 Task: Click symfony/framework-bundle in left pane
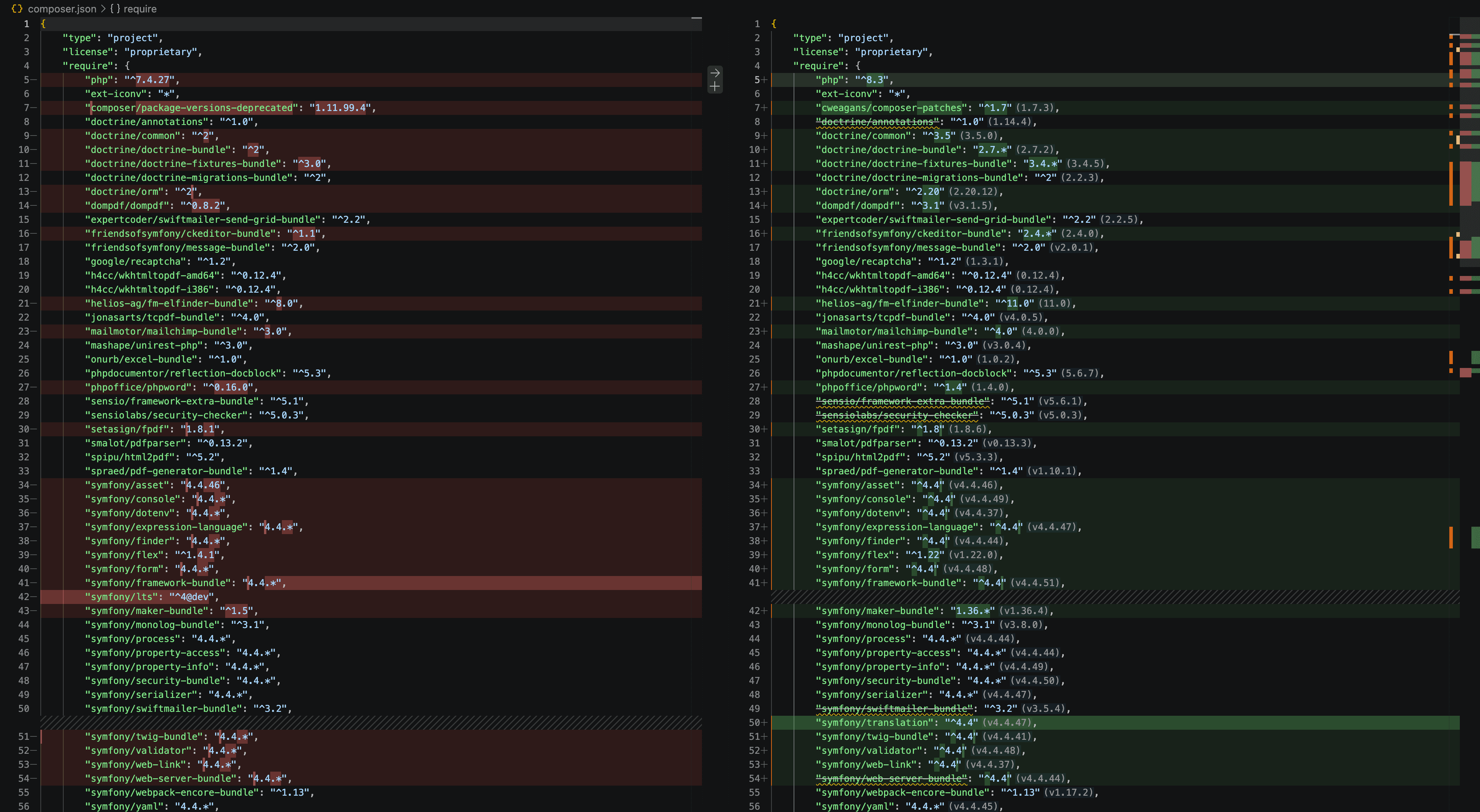coord(158,583)
